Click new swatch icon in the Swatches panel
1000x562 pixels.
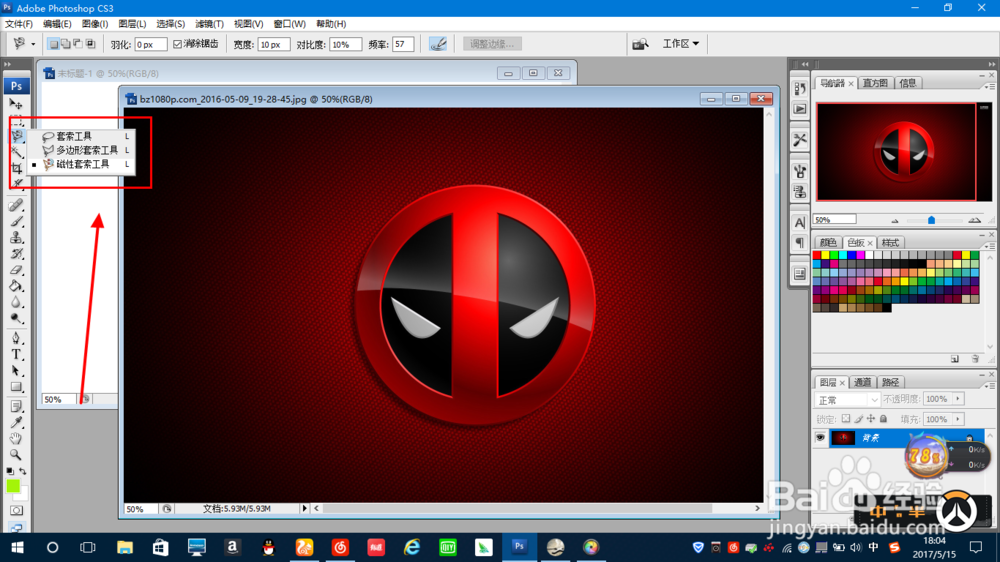955,359
